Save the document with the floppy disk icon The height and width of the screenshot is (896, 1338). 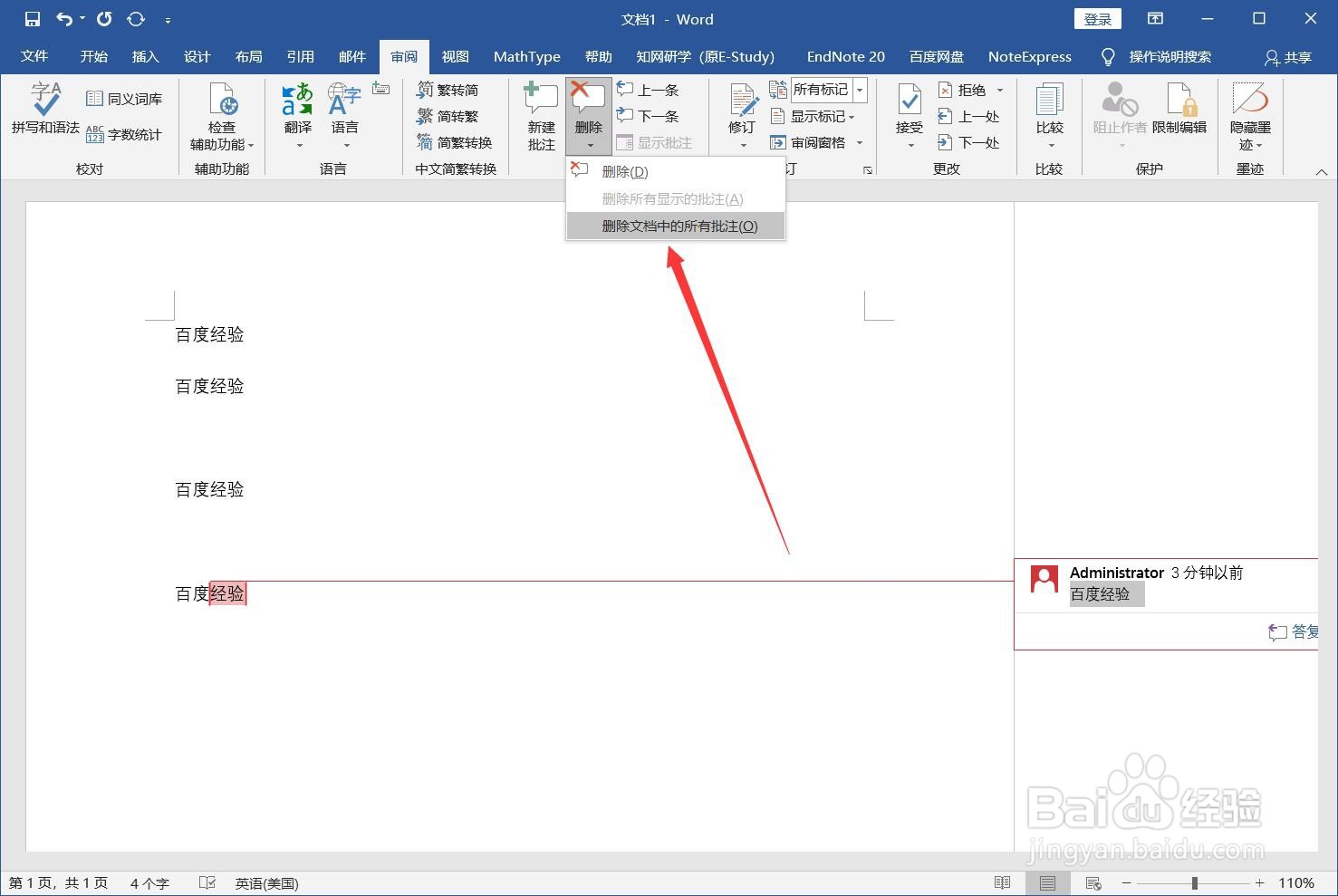pos(33,19)
